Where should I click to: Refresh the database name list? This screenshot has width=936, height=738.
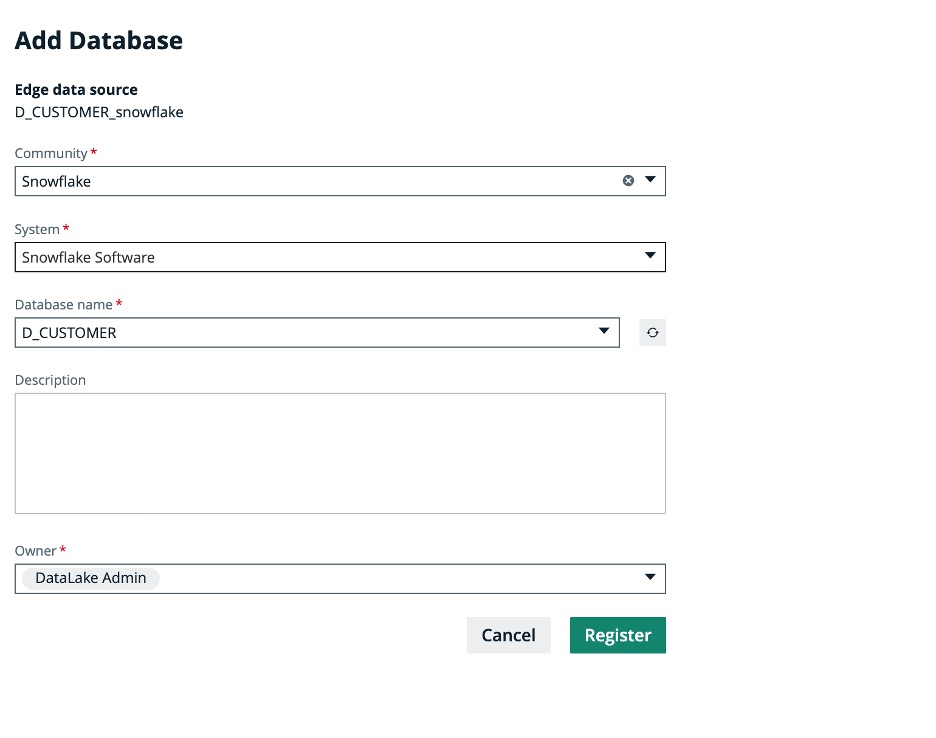coord(652,333)
